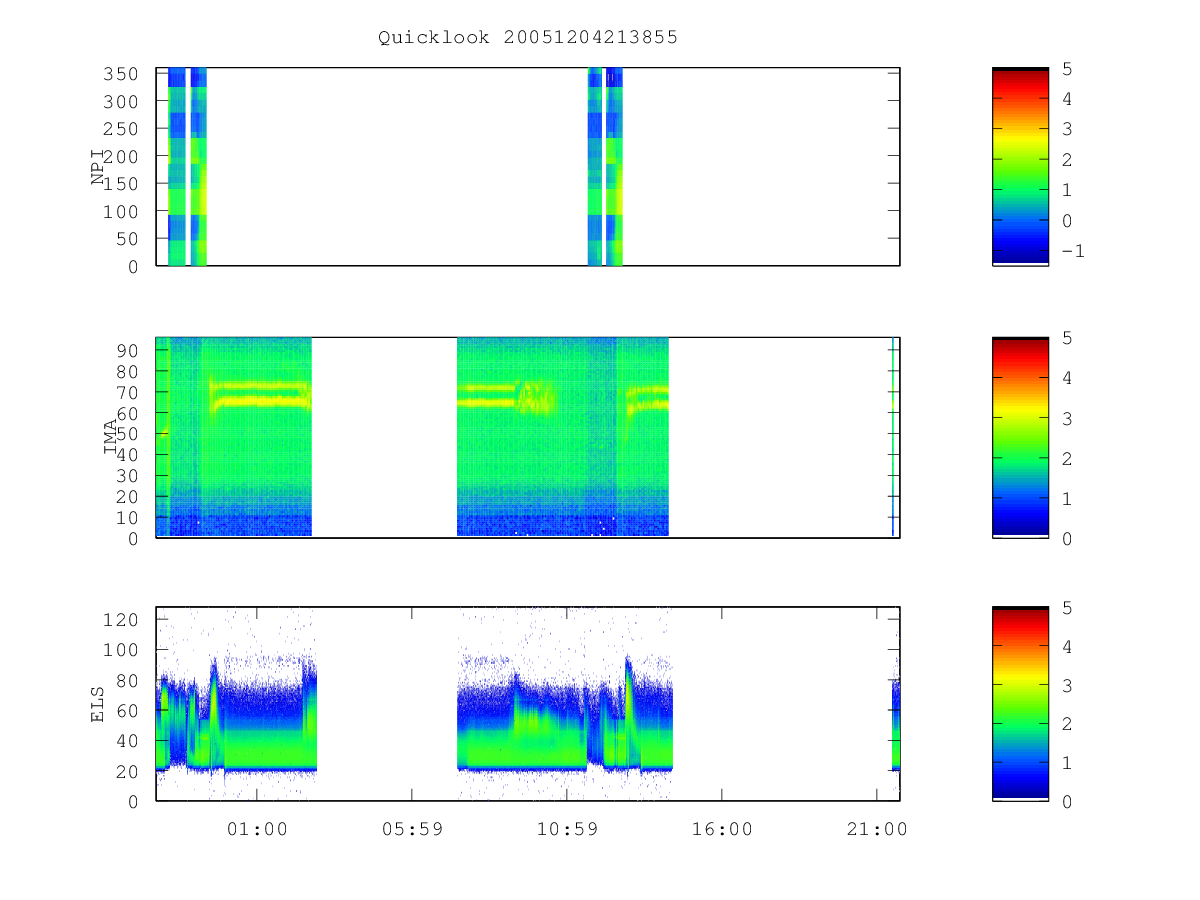Click the 21:00 time tick label
1200x900 pixels.
coord(877,828)
